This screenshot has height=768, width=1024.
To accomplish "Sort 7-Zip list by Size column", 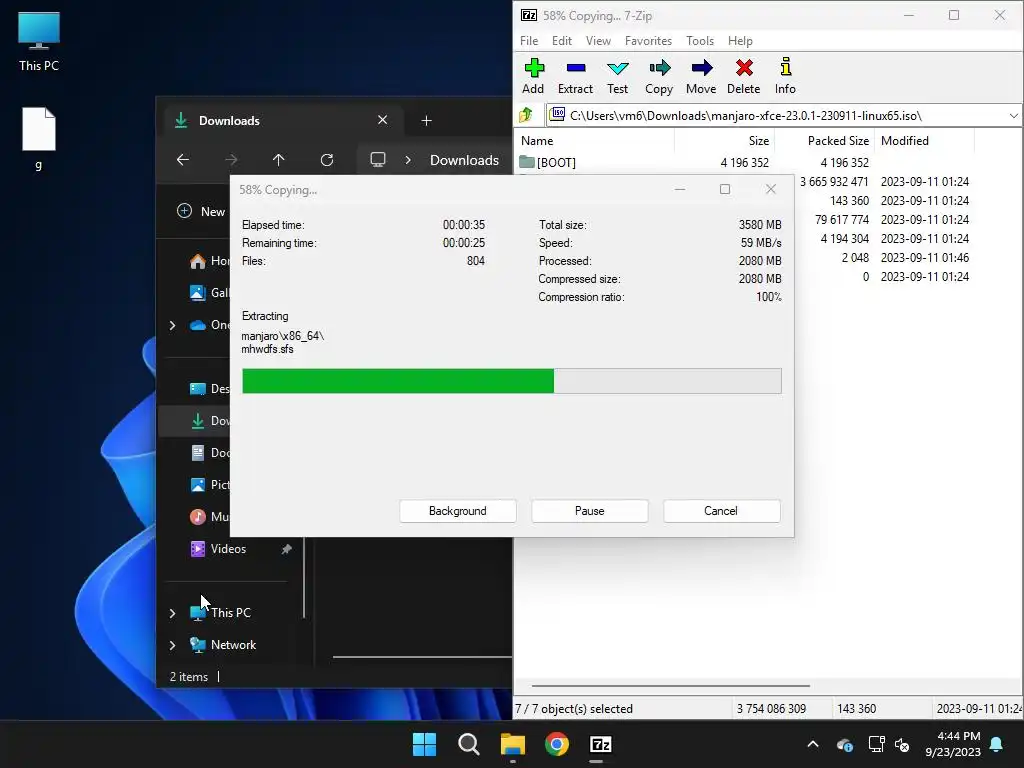I will point(724,140).
